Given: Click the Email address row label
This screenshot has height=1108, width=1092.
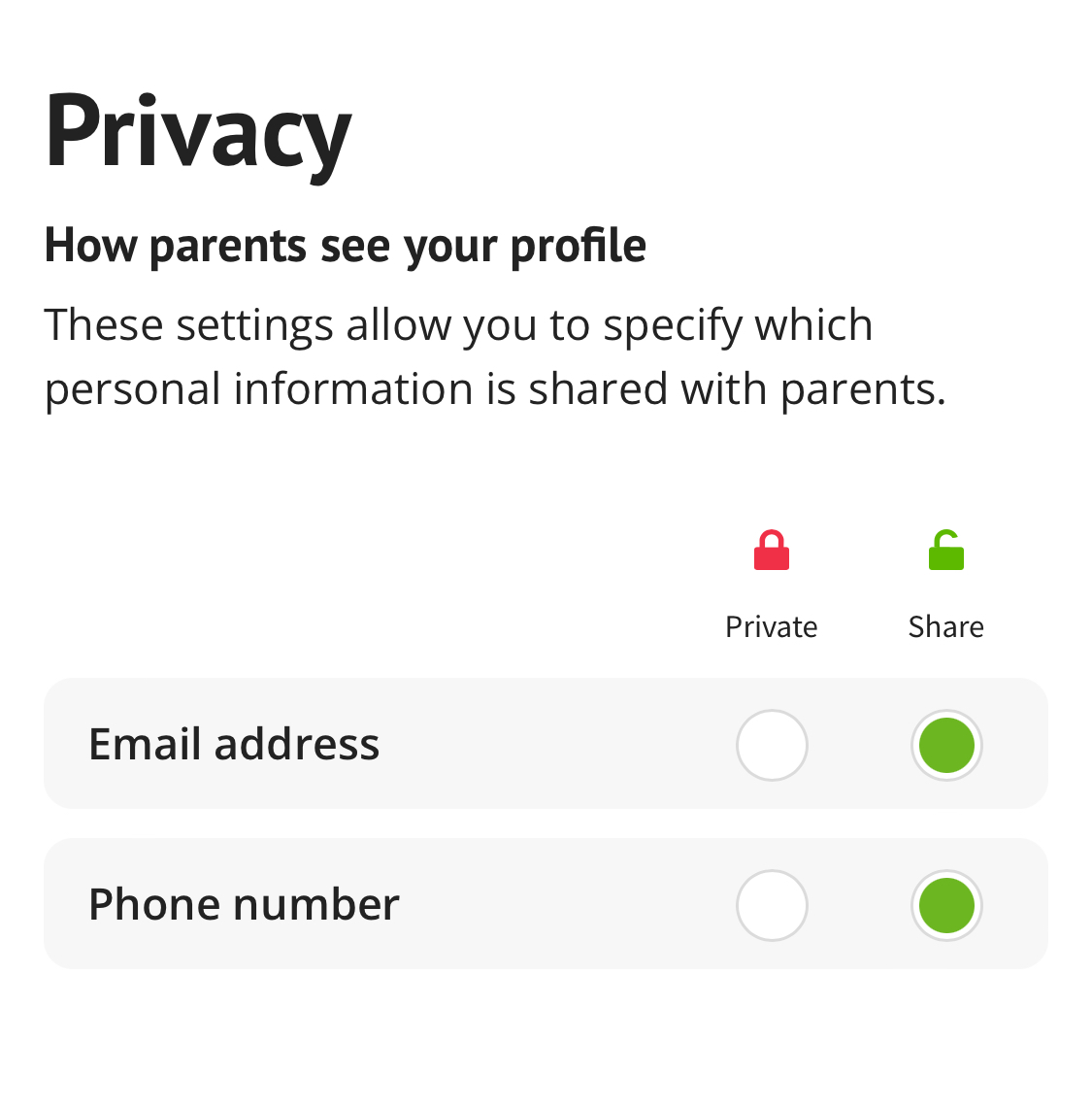Looking at the screenshot, I should click(x=234, y=744).
